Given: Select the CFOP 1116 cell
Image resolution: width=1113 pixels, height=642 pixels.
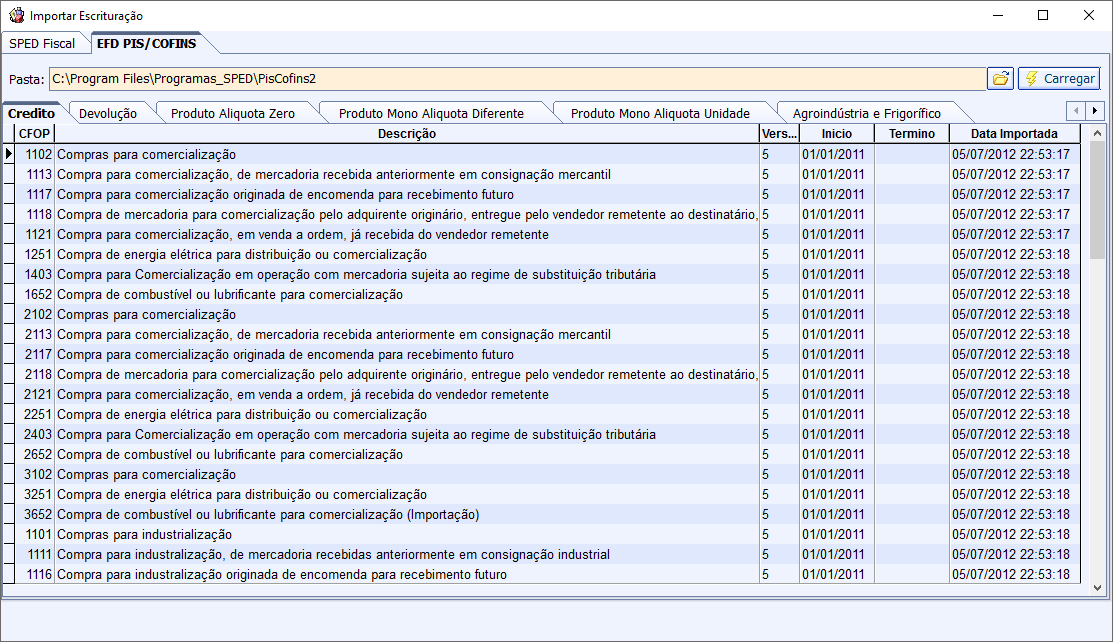Looking at the screenshot, I should (35, 575).
